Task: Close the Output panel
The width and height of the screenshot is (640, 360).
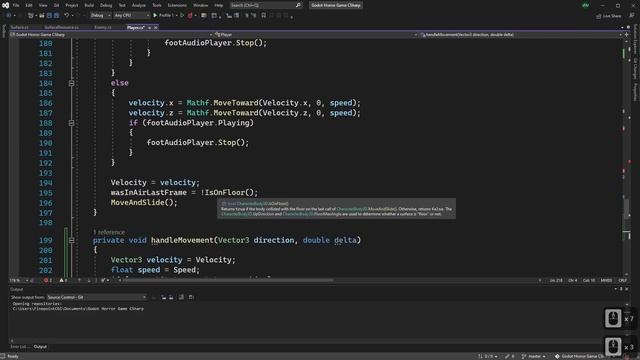Action: [627, 289]
